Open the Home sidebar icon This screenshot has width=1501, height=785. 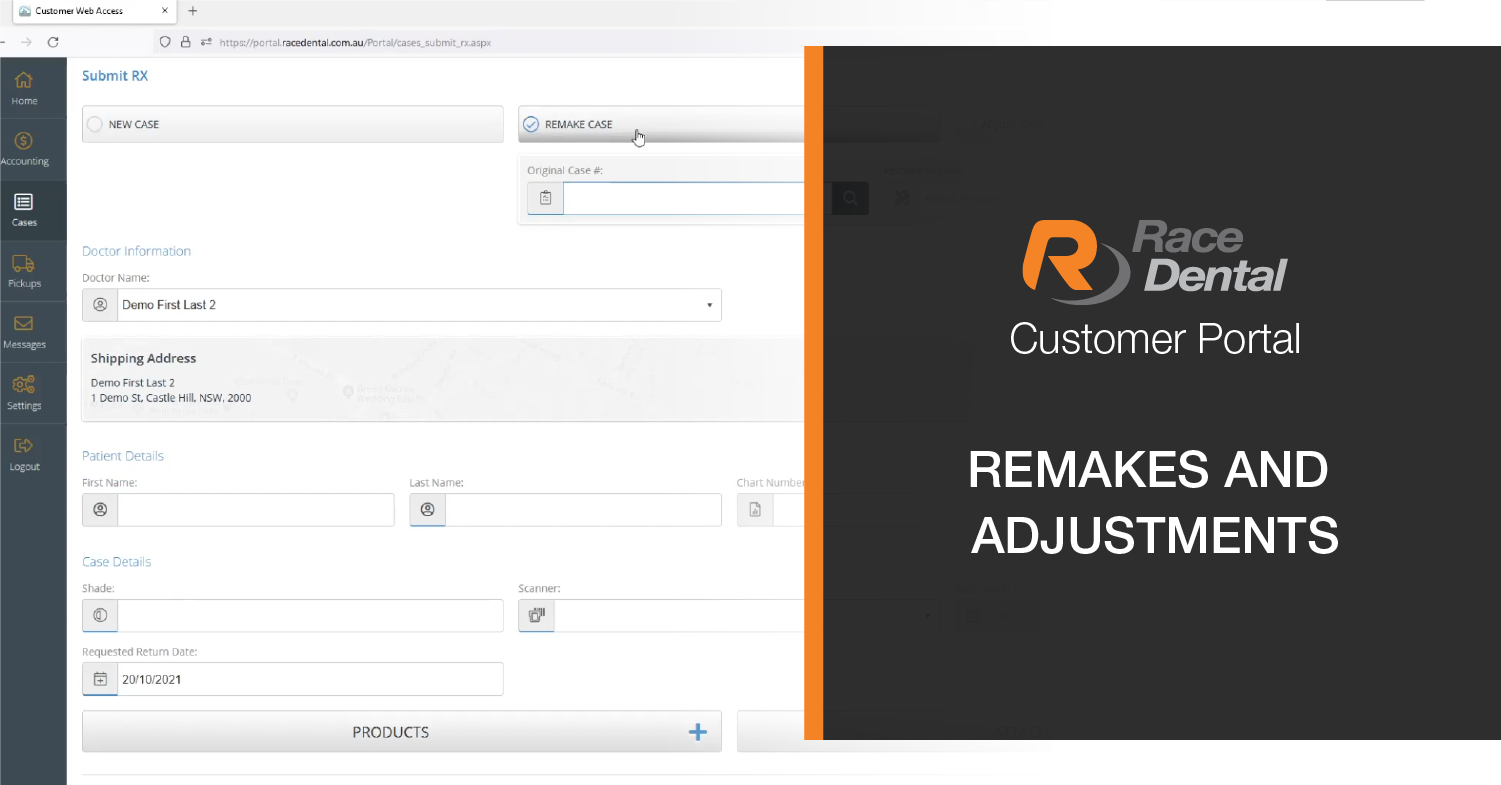(24, 82)
